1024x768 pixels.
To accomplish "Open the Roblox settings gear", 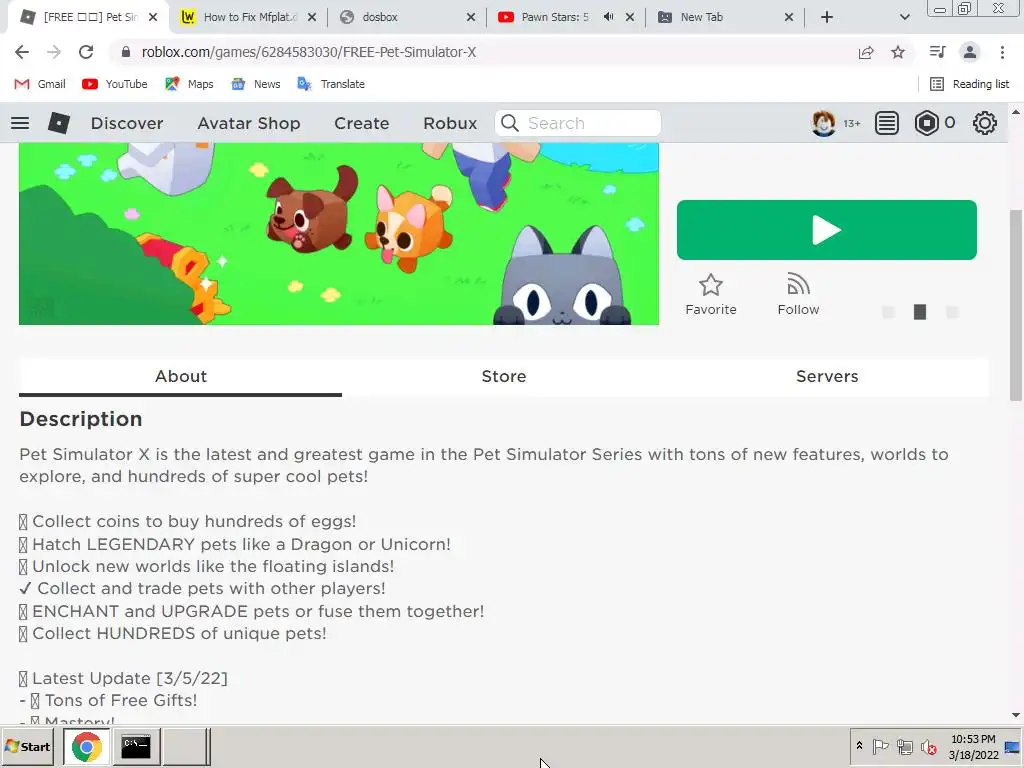I will tap(984, 123).
